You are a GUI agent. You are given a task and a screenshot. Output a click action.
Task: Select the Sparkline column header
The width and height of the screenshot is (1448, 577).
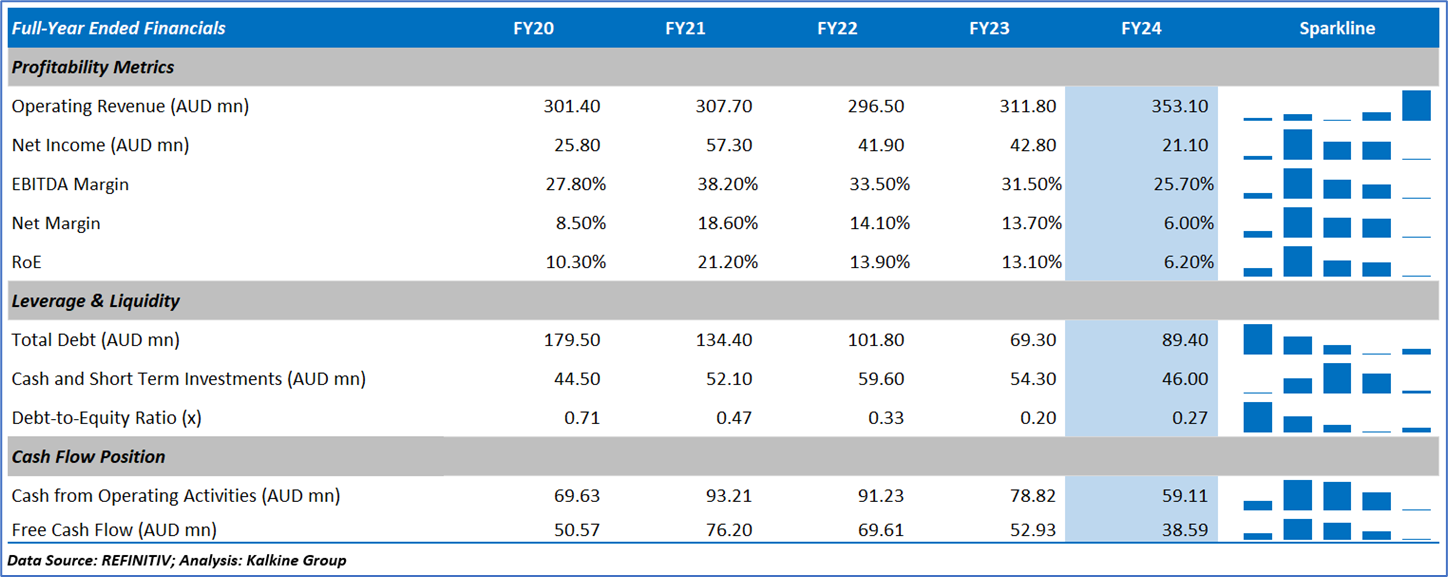[x=1337, y=28]
